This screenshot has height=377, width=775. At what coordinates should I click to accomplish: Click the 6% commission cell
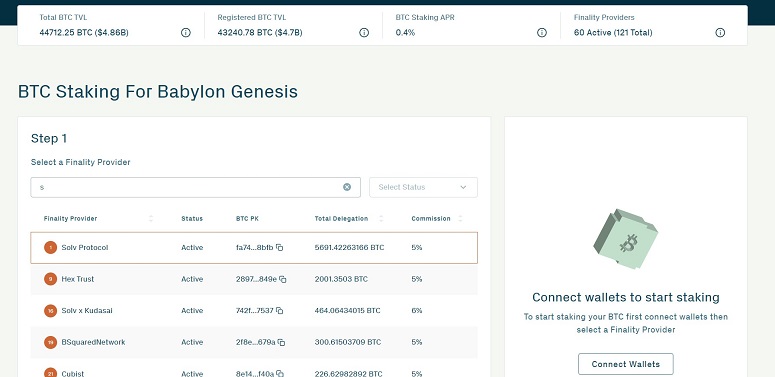tap(417, 311)
